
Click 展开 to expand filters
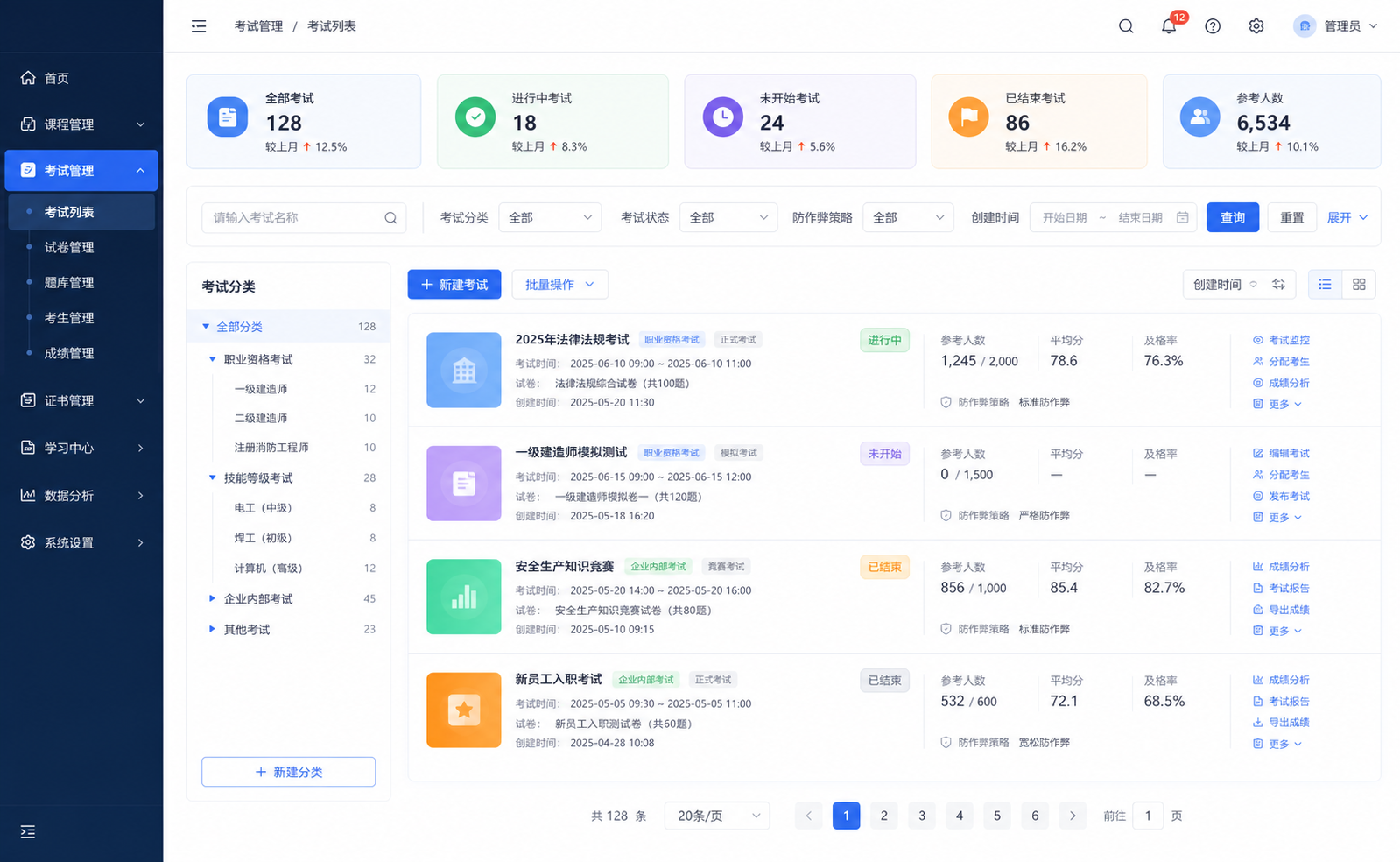(1347, 217)
